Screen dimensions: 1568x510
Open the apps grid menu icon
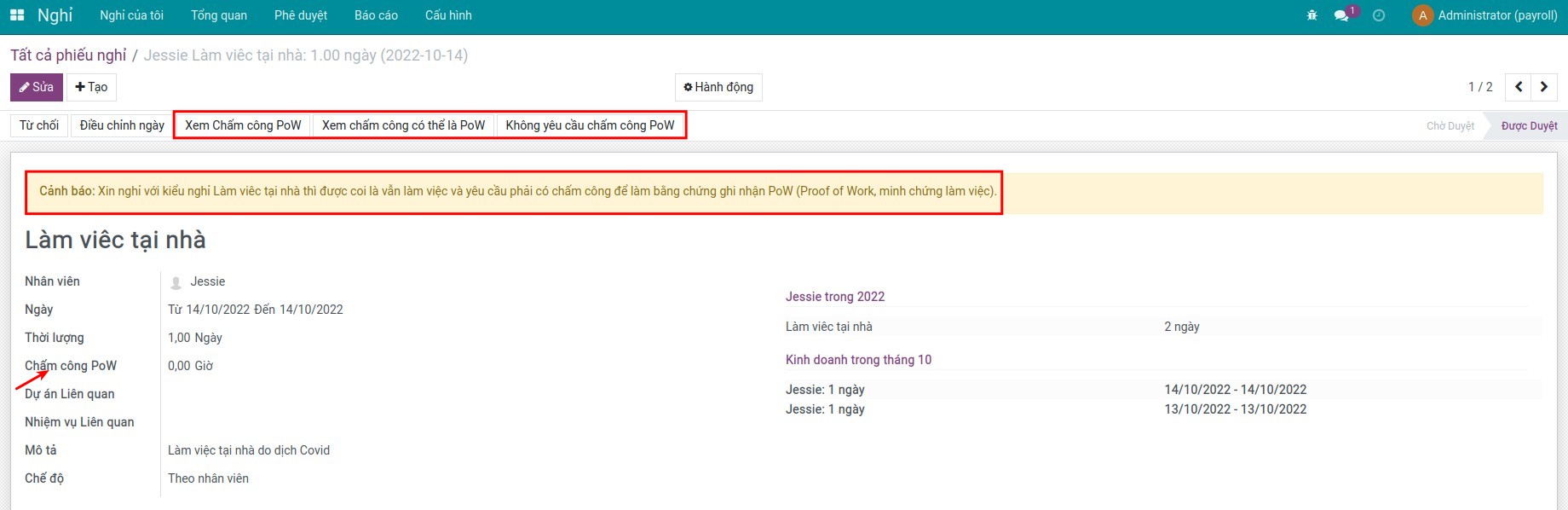pyautogui.click(x=17, y=15)
